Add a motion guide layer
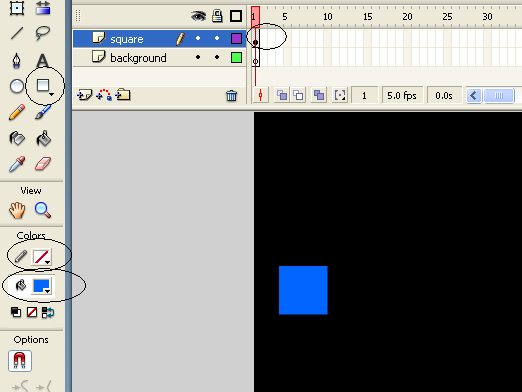Viewport: 522px width, 392px height. [104, 95]
